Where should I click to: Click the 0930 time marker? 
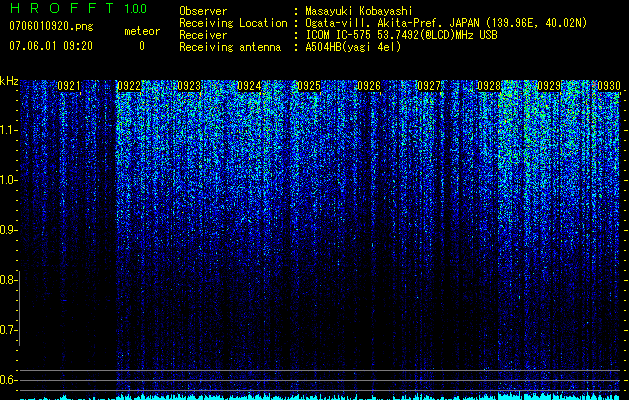(x=609, y=86)
